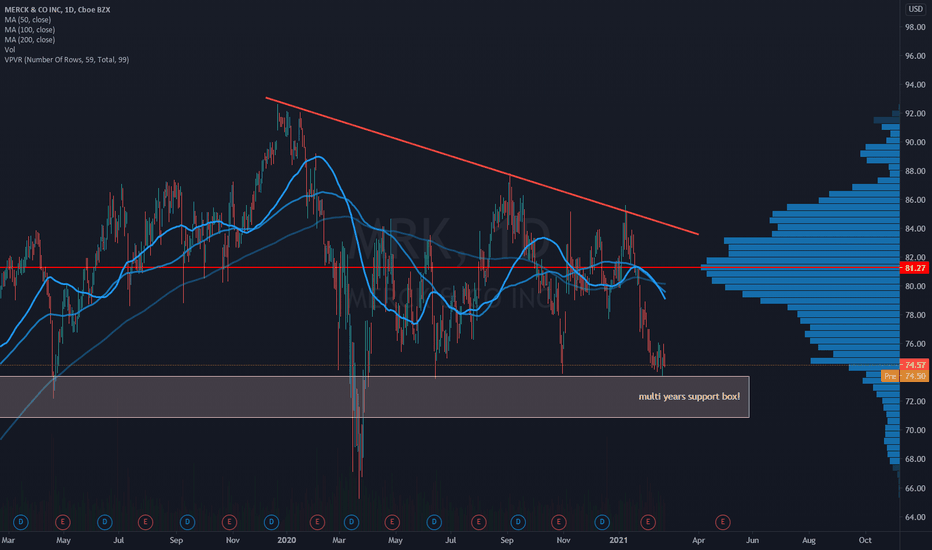Screen dimensions: 932x550
Task: Select the MA (200, close) indicator legend
Action: pyautogui.click(x=30, y=40)
